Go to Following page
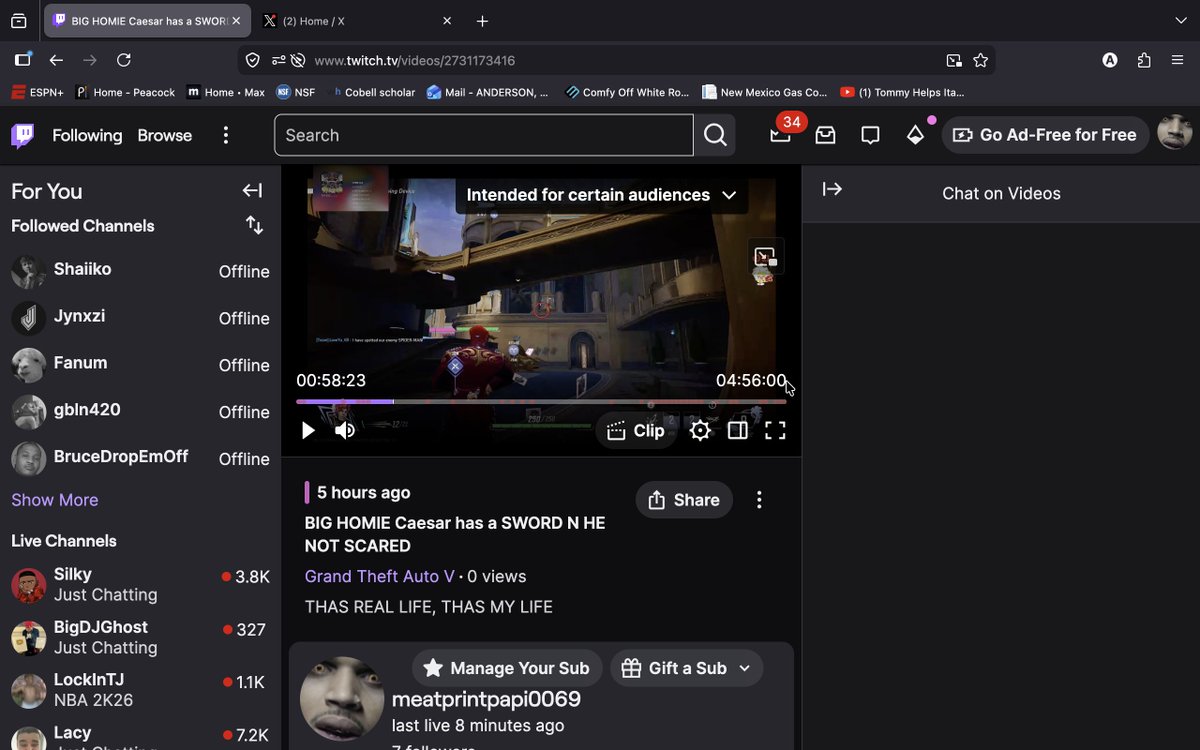This screenshot has width=1200, height=750. coord(87,135)
